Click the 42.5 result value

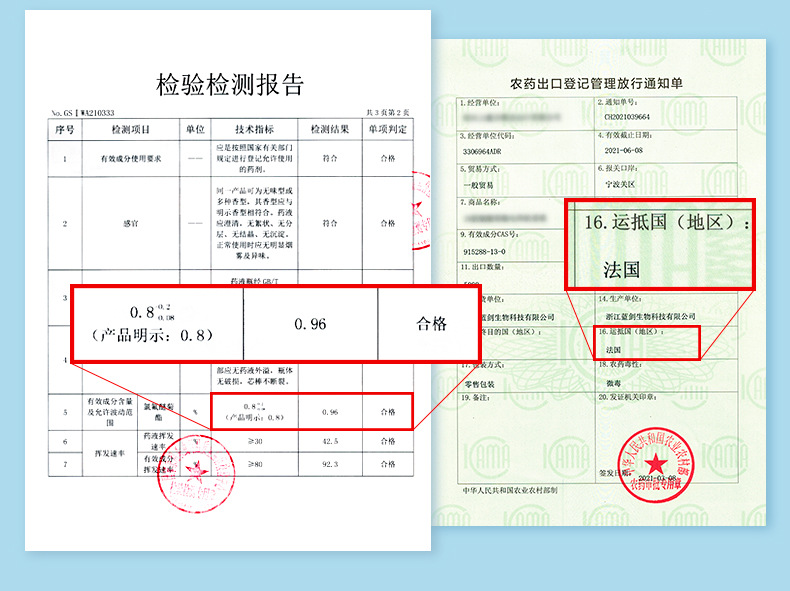(330, 441)
